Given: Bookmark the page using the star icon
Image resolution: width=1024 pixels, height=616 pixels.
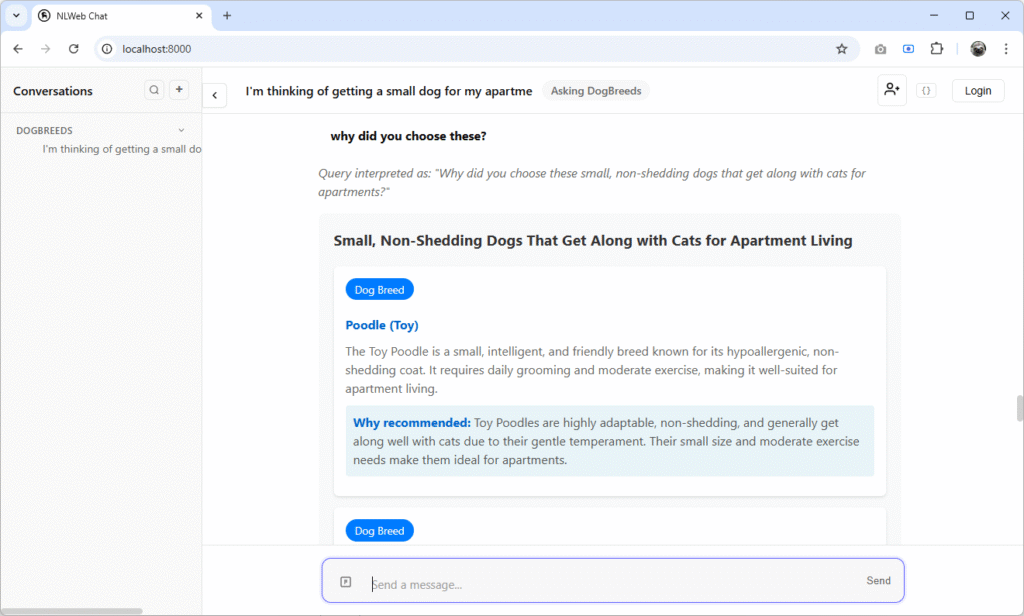Looking at the screenshot, I should pos(842,48).
